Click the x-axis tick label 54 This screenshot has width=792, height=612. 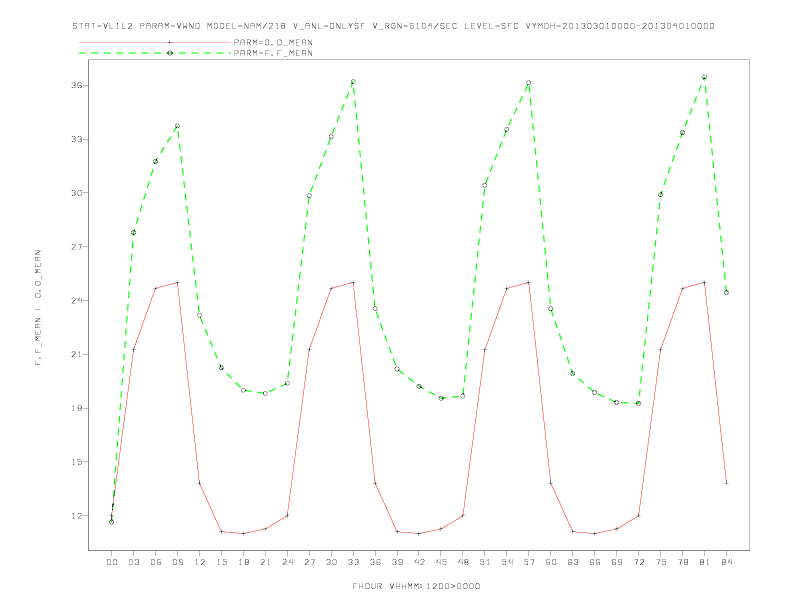coord(507,562)
